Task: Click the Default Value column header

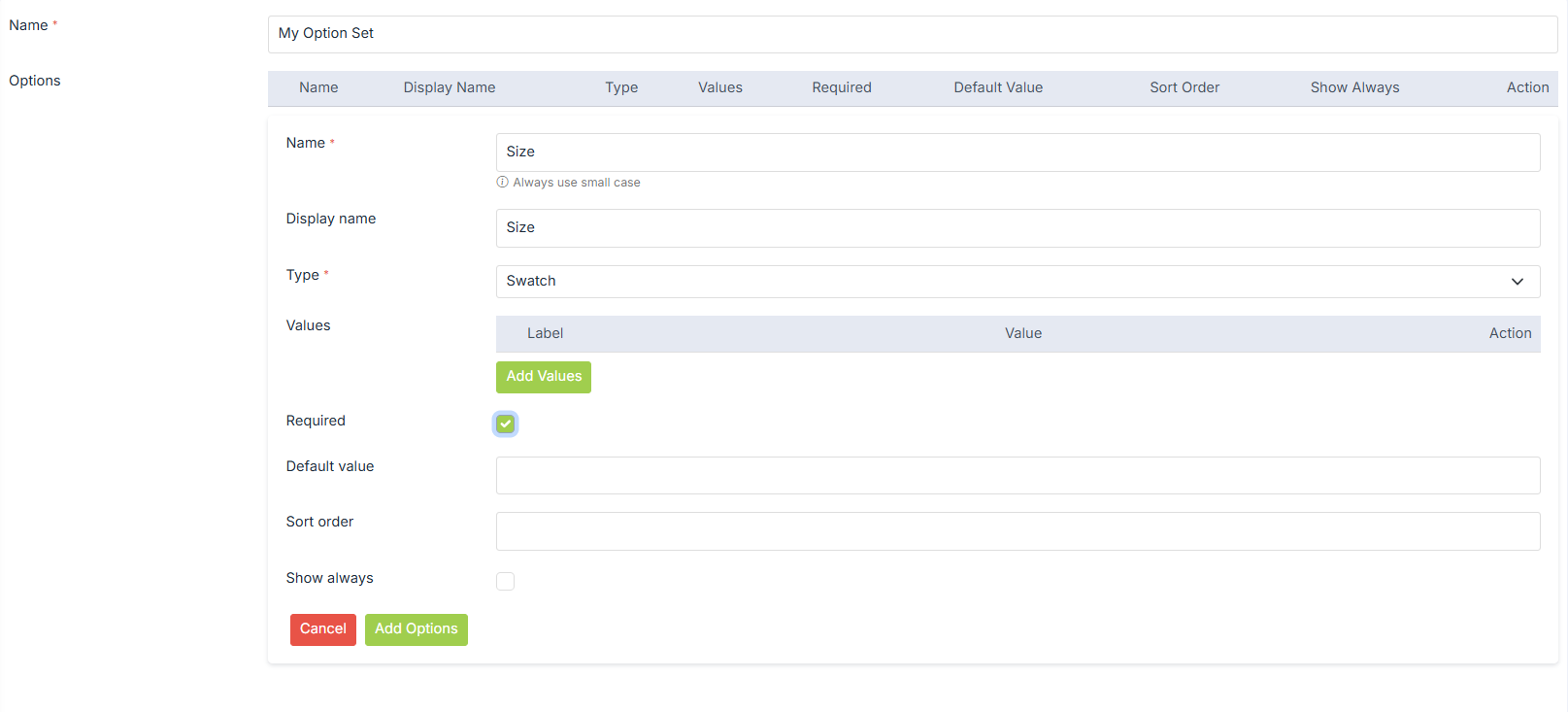Action: coord(997,87)
